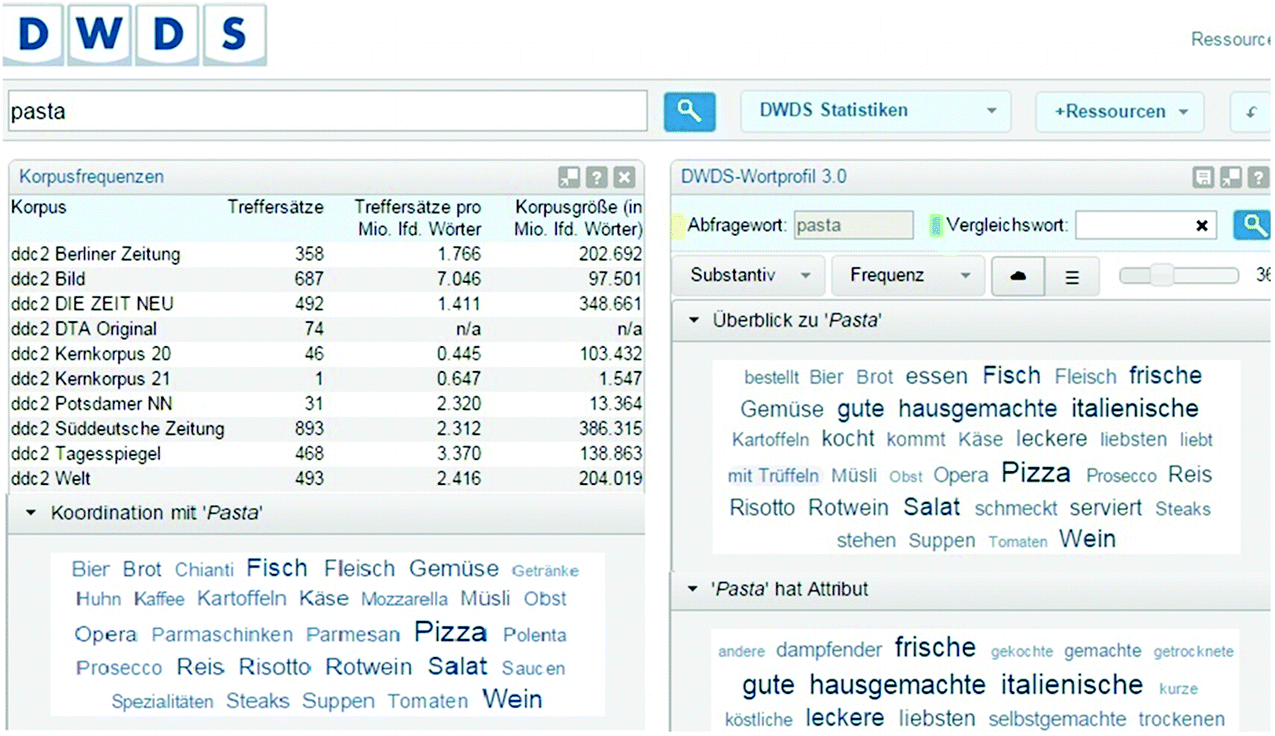Click Getränke in the Koordination cloud
Screen dimensions: 1275x736
coord(545,571)
